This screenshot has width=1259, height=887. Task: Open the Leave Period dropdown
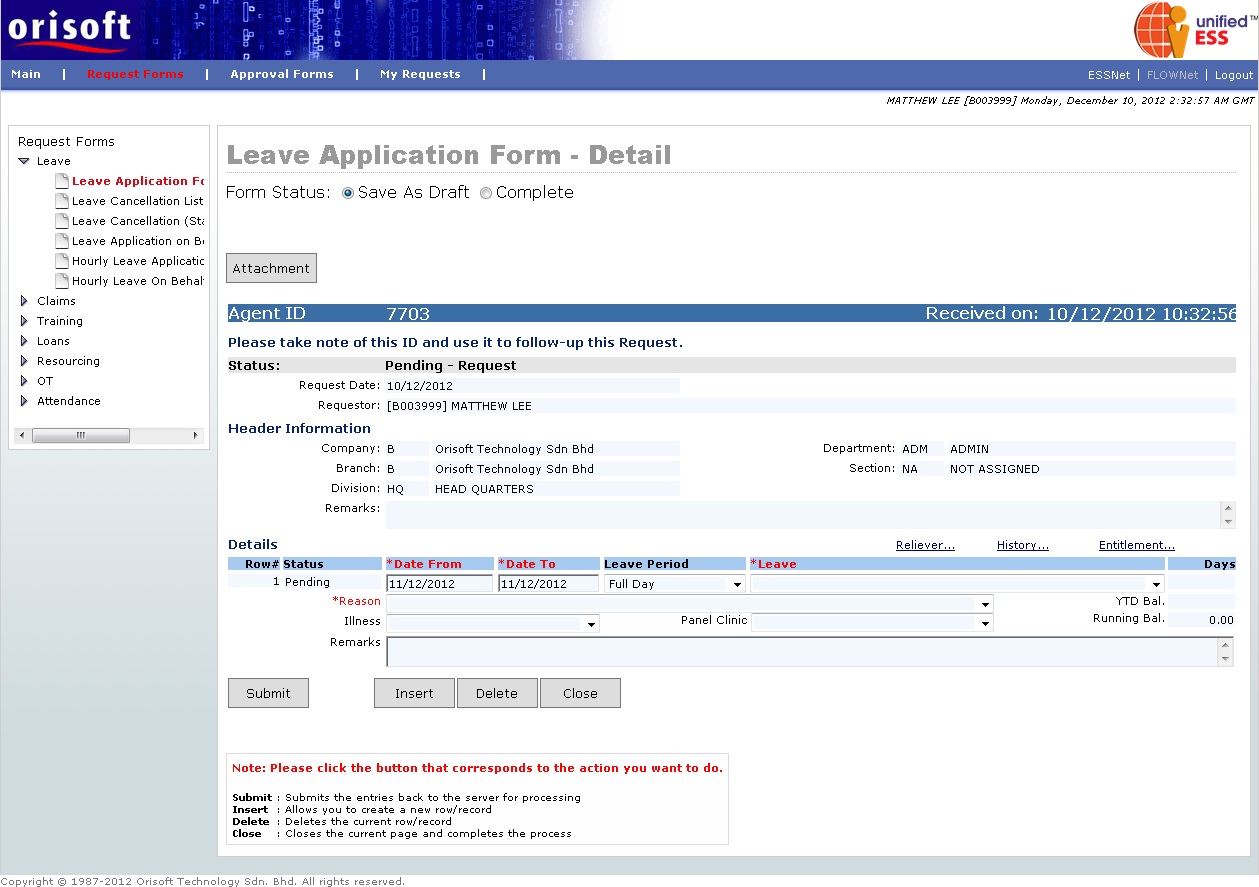pyautogui.click(x=738, y=584)
